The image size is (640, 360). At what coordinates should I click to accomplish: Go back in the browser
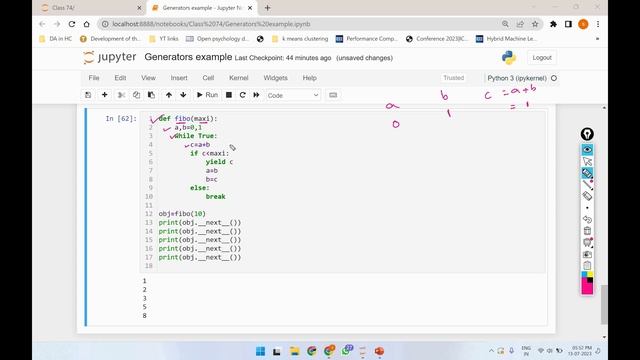point(42,24)
